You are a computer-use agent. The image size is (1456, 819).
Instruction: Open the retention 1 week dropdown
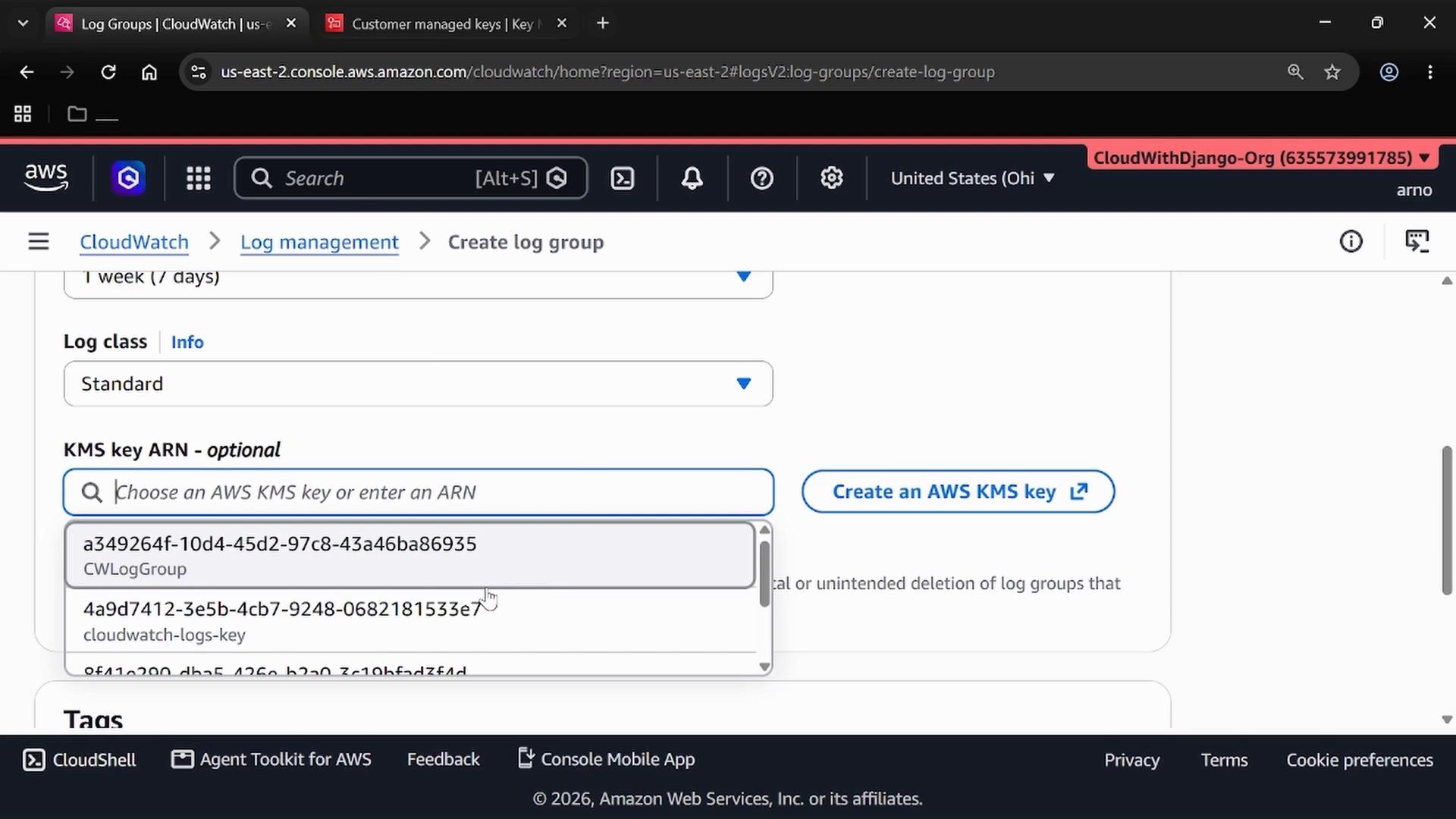pos(419,282)
